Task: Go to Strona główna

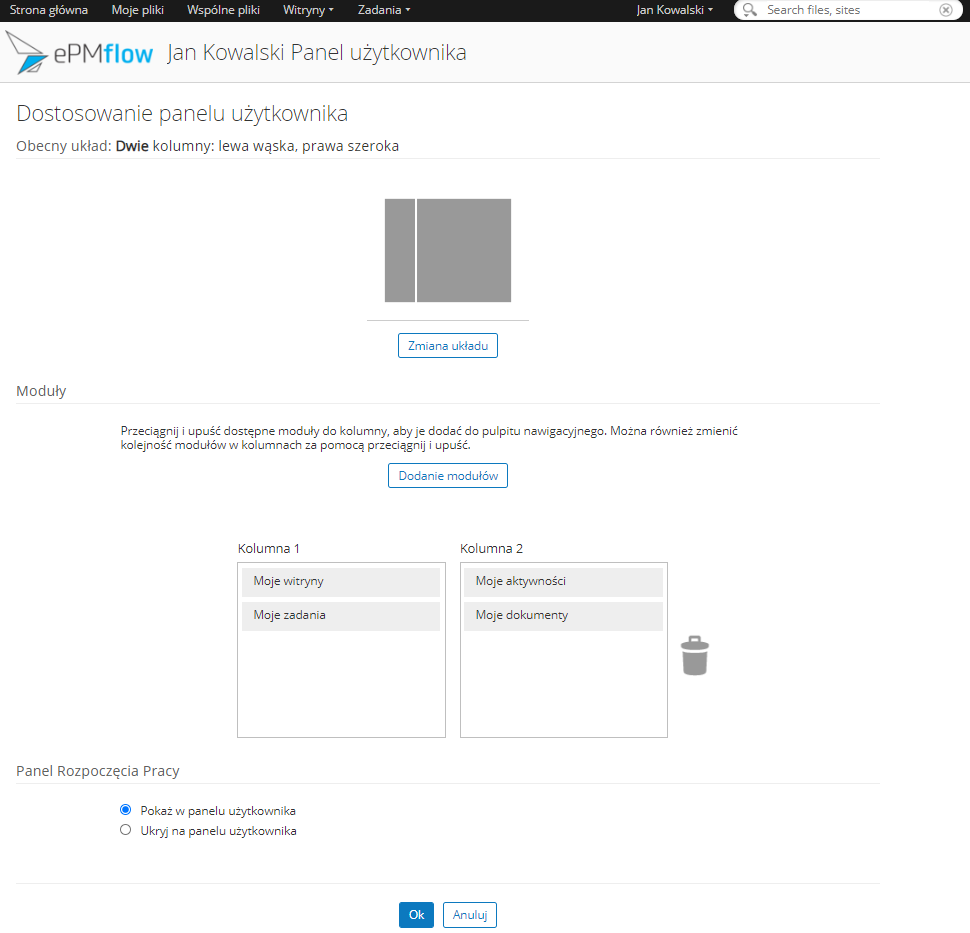Action: tap(49, 10)
